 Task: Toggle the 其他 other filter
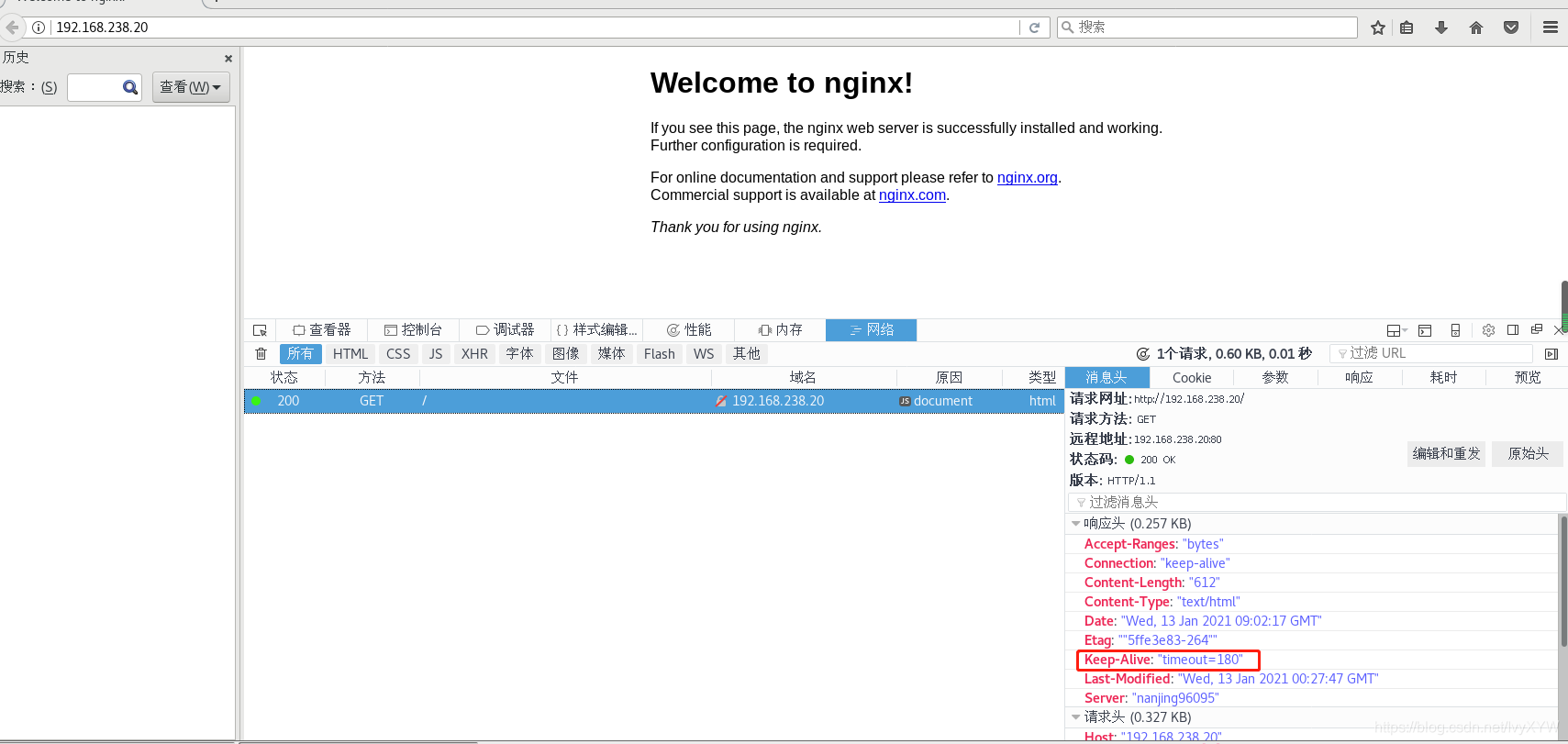(746, 354)
